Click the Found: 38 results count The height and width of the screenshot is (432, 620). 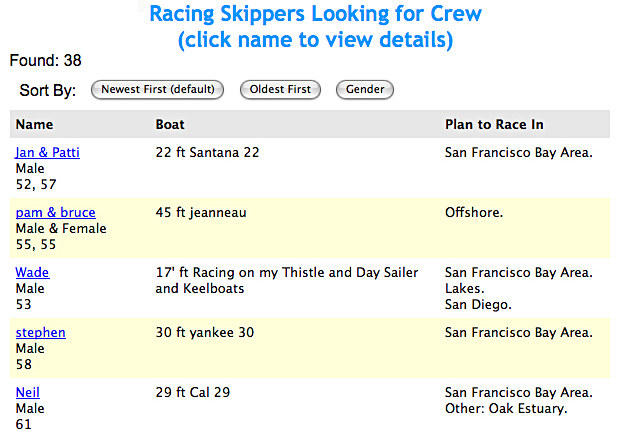tap(45, 60)
